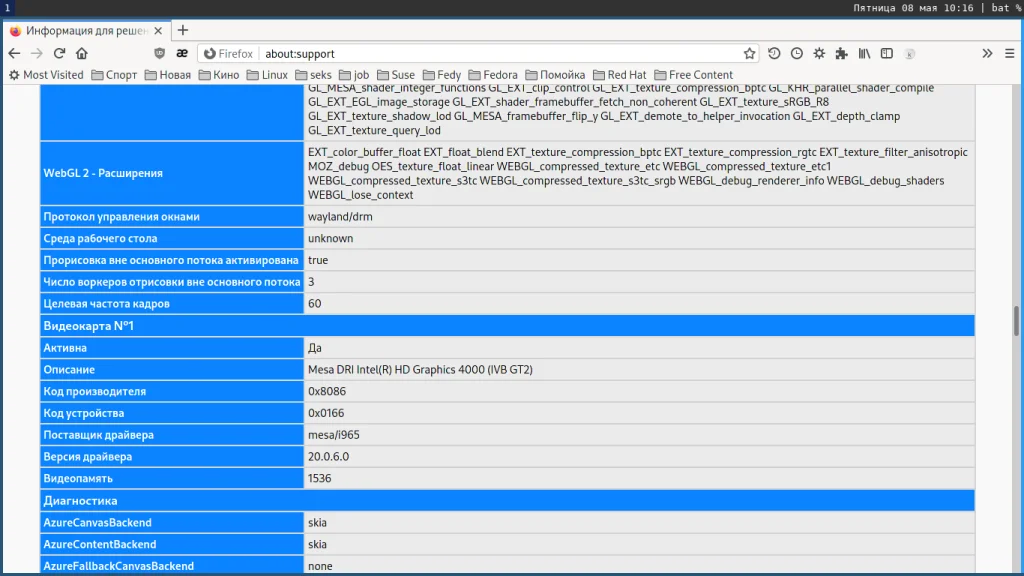Open the job bookmarks folder
Image resolution: width=1024 pixels, height=576 pixels.
pyautogui.click(x=354, y=75)
